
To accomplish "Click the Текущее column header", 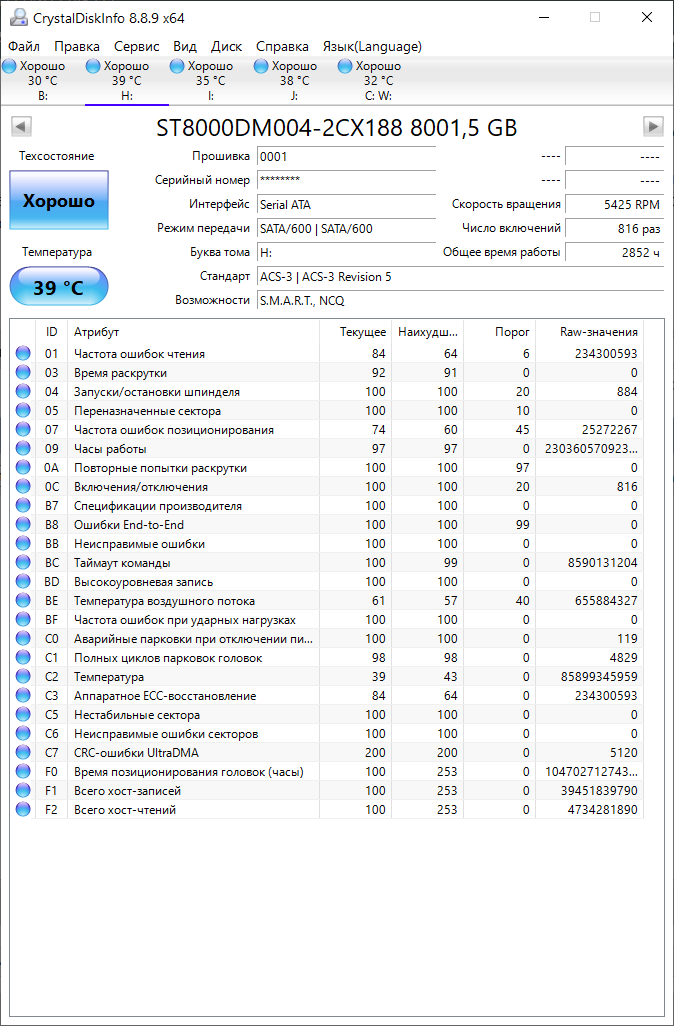I will 355,332.
